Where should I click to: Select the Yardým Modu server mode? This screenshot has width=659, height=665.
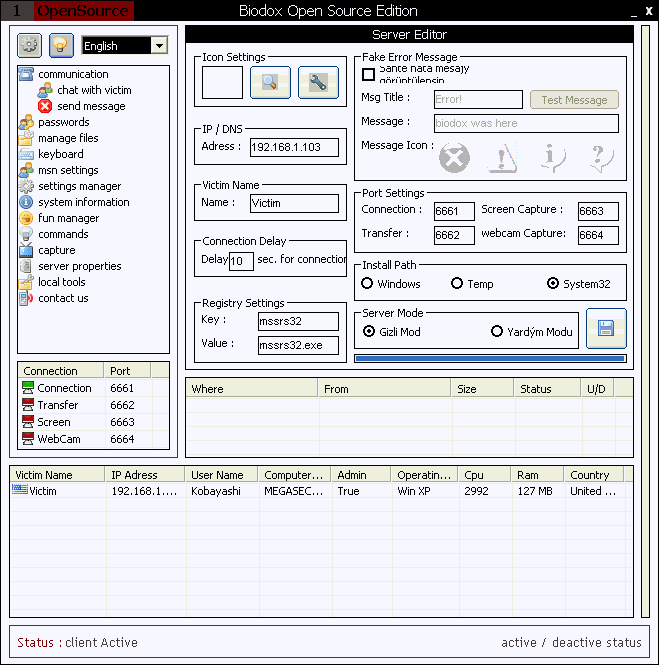(x=497, y=332)
